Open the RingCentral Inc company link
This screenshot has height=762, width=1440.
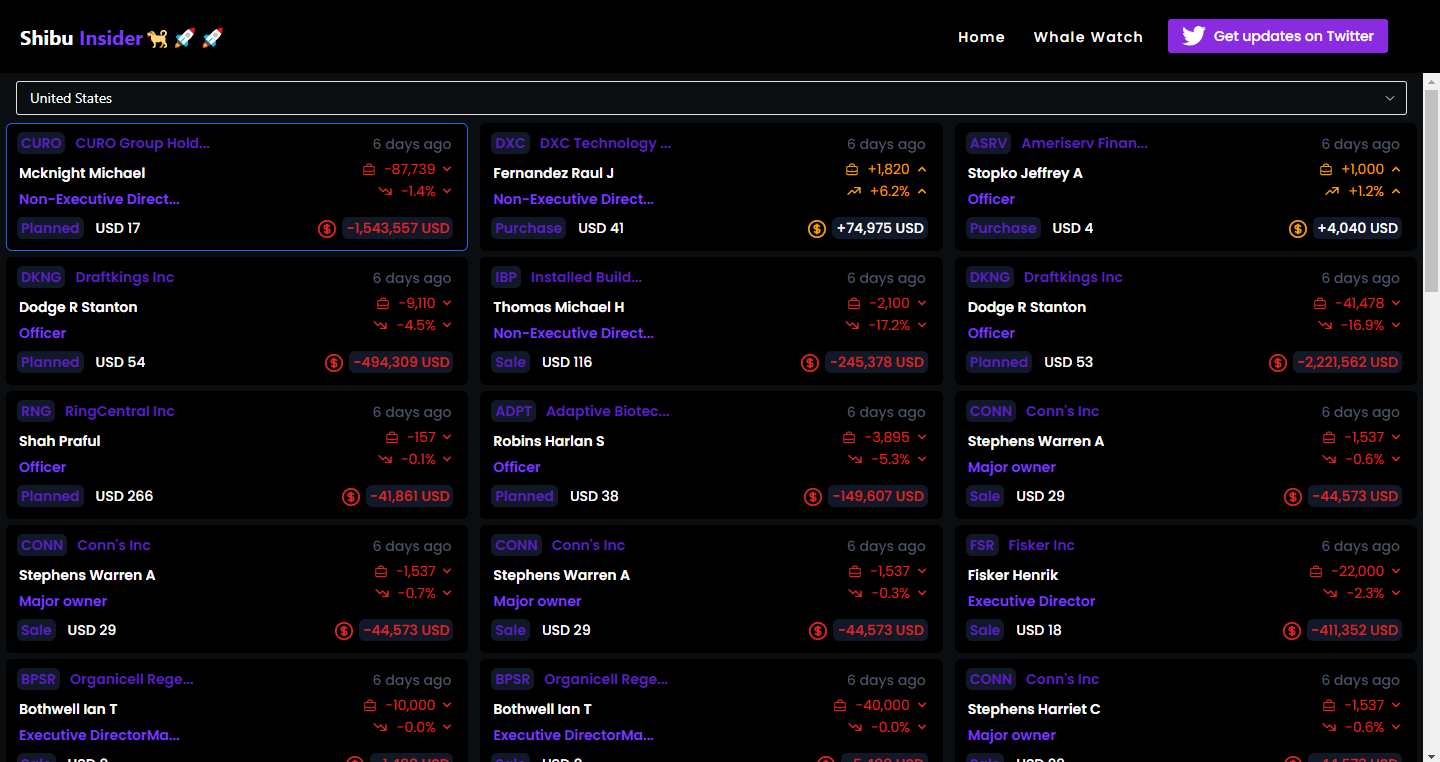coord(120,411)
